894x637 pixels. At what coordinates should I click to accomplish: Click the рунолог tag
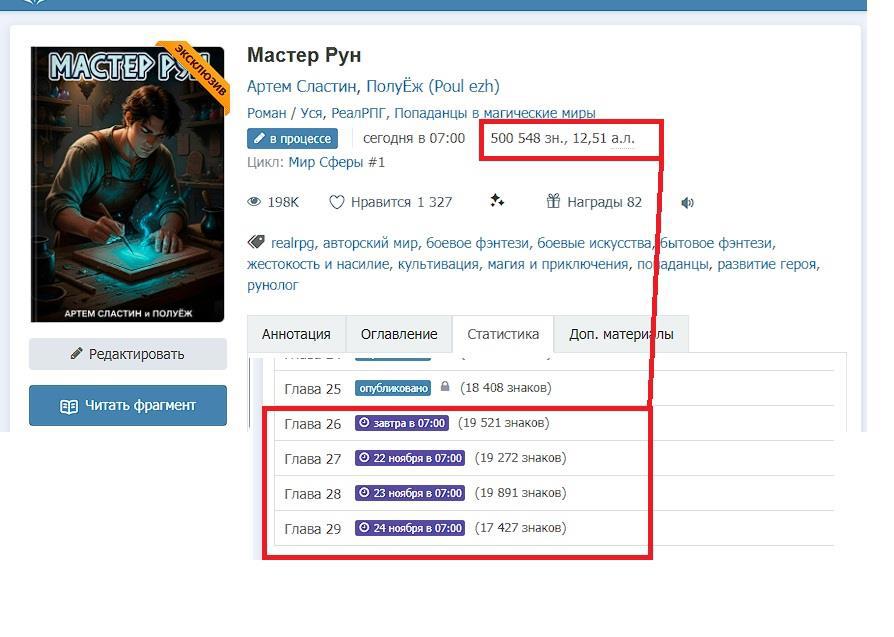coord(273,285)
